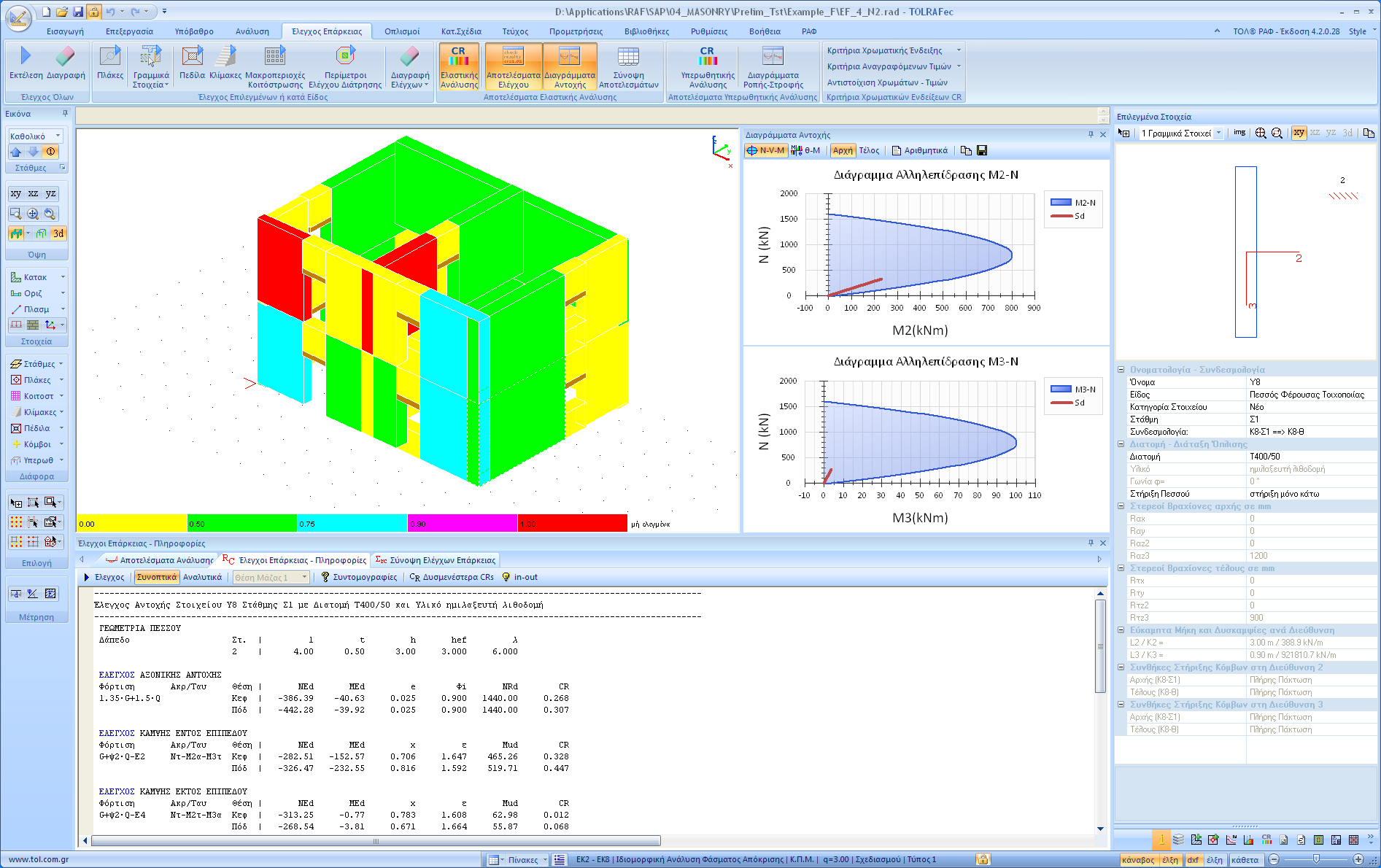Click the Περίμετροι Ελέγχου Διάτρησης icon
1381x868 pixels.
click(345, 57)
